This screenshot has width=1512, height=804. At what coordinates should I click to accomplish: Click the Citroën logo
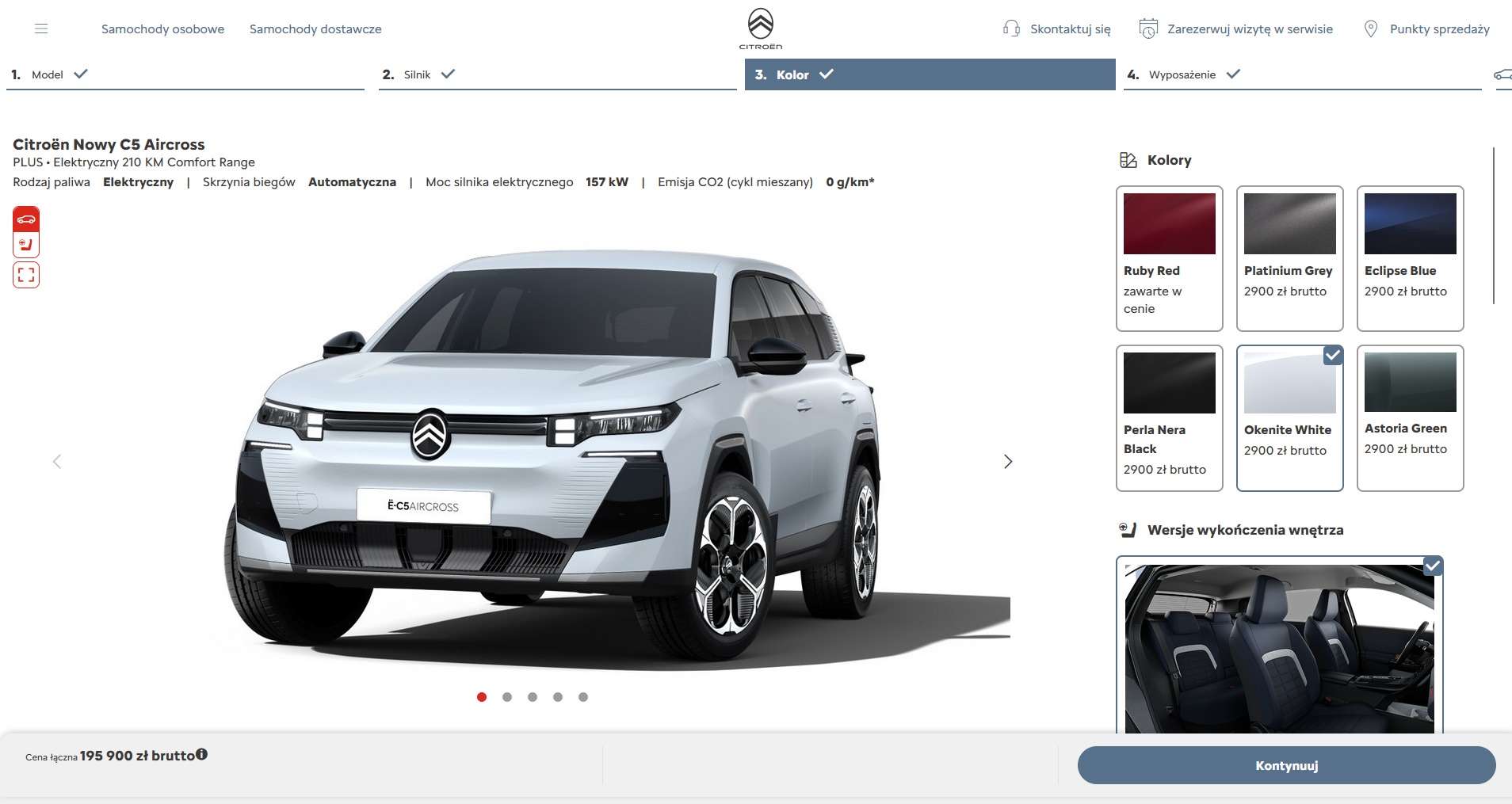(761, 29)
